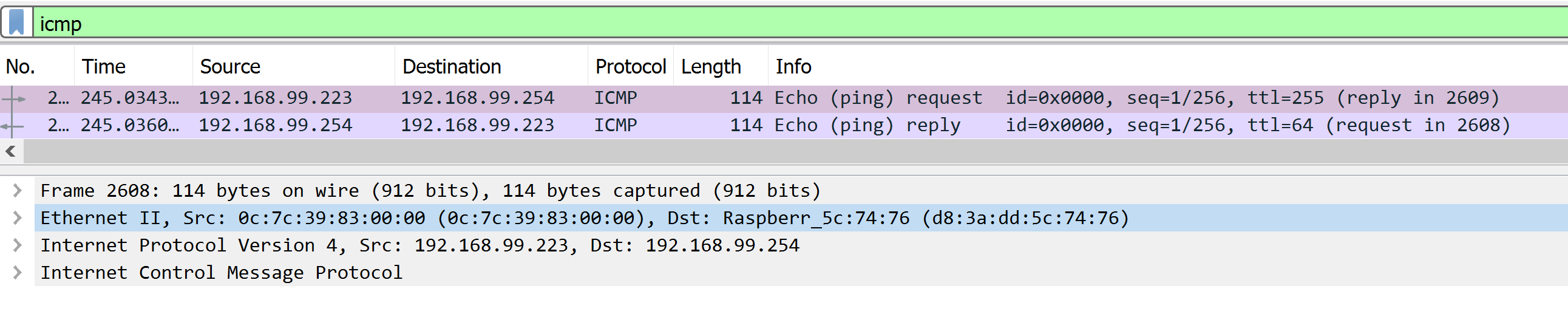
Task: Expand the Ethernet II section
Action: pyautogui.click(x=18, y=218)
